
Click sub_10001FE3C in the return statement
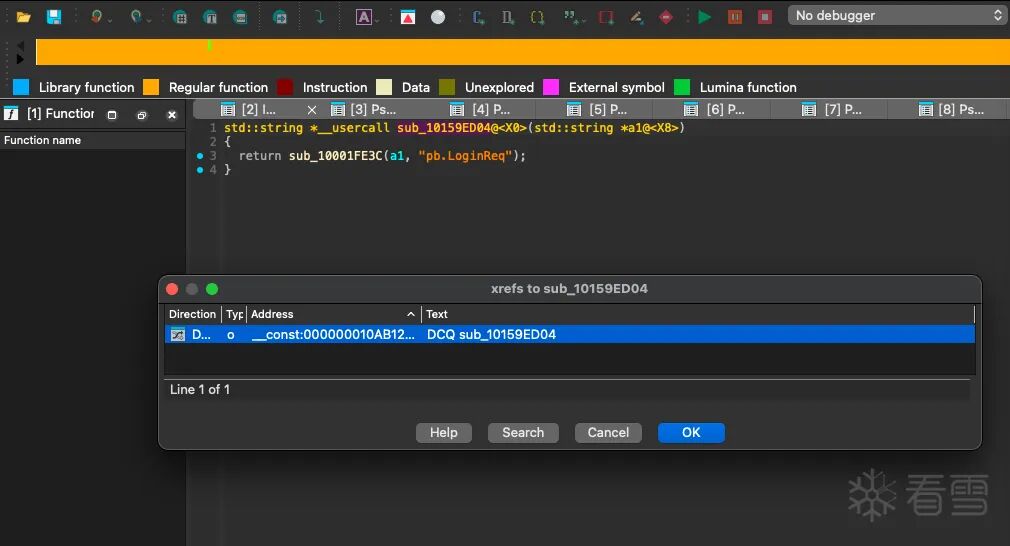pyautogui.click(x=335, y=156)
